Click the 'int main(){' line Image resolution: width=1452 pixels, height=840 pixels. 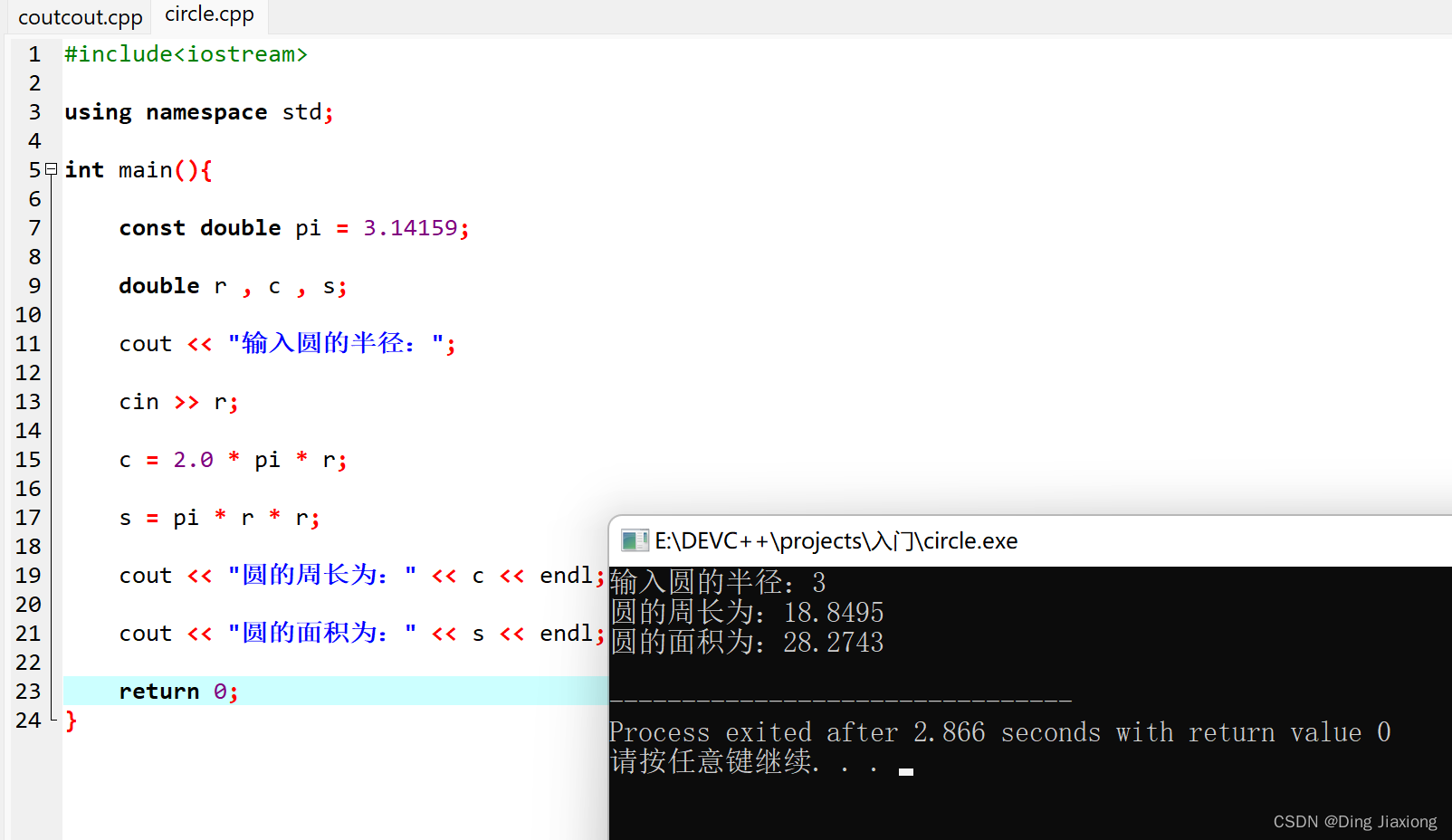click(x=139, y=170)
